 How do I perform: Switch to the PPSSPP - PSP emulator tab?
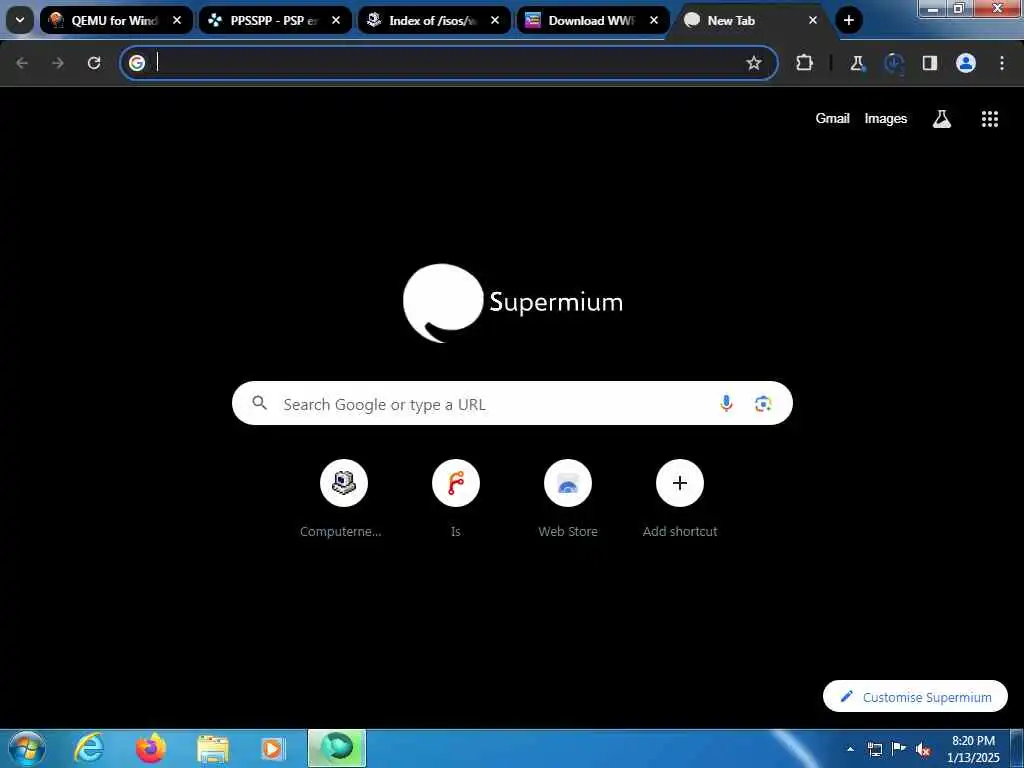275,20
